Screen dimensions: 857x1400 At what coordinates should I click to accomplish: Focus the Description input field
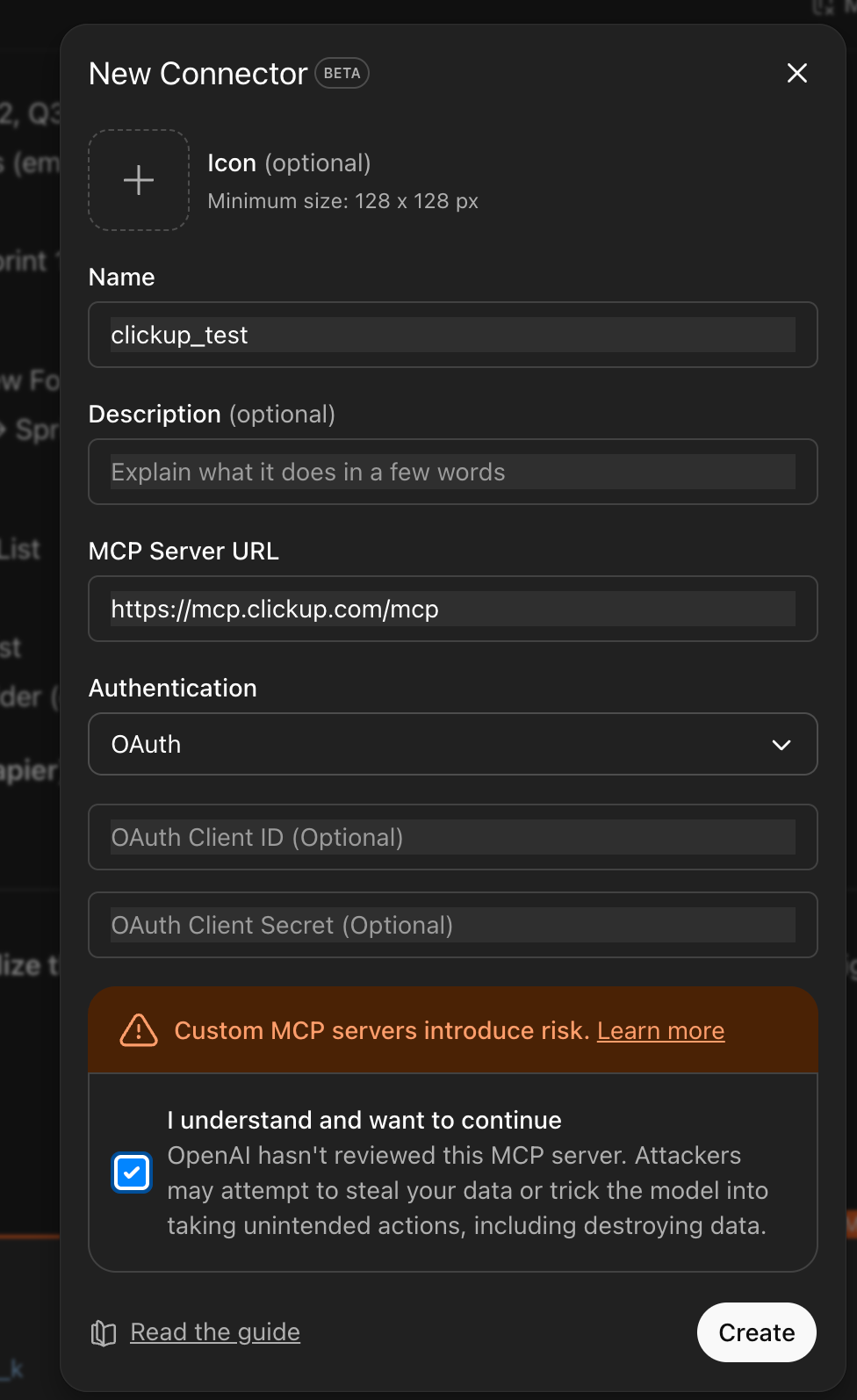coord(453,472)
